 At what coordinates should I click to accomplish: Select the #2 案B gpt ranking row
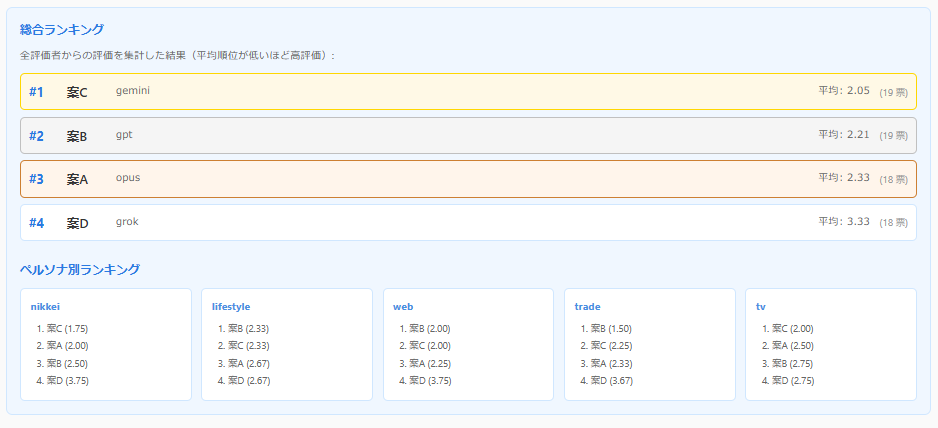tap(468, 135)
